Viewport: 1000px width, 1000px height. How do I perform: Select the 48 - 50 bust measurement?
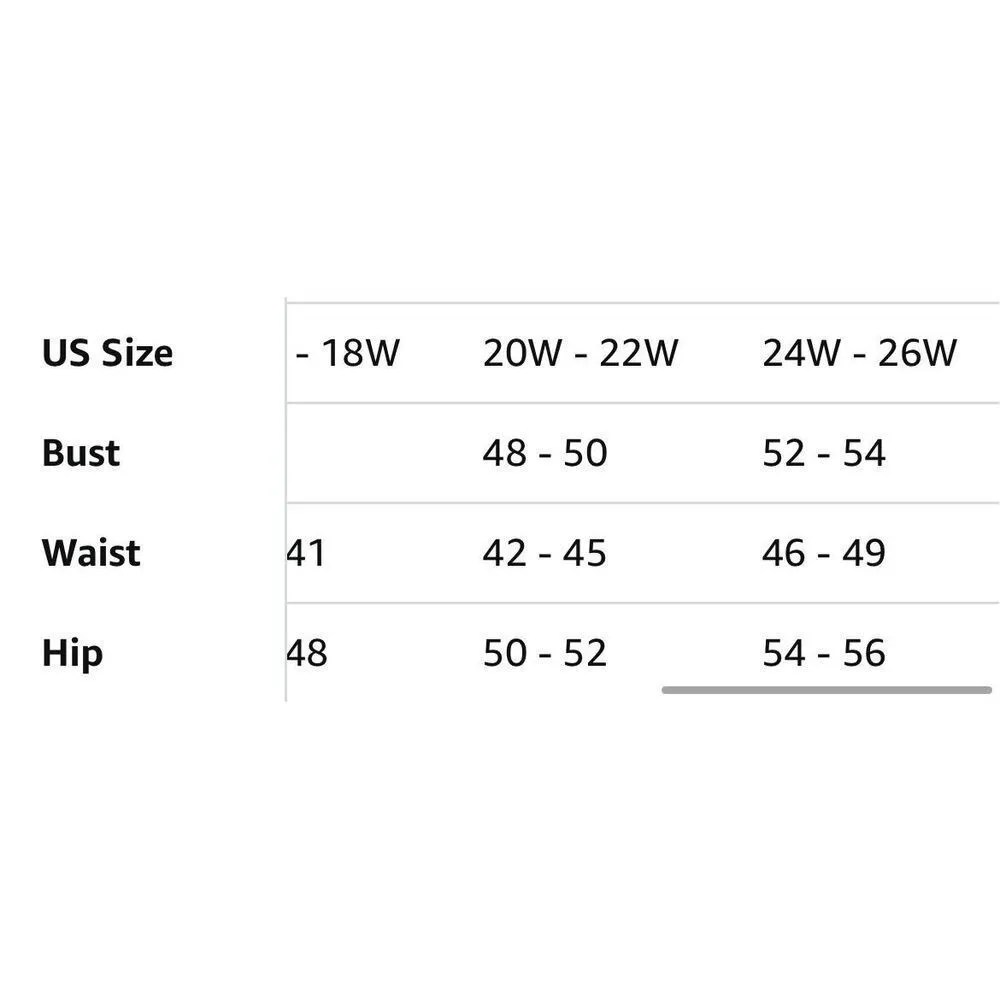coord(544,453)
